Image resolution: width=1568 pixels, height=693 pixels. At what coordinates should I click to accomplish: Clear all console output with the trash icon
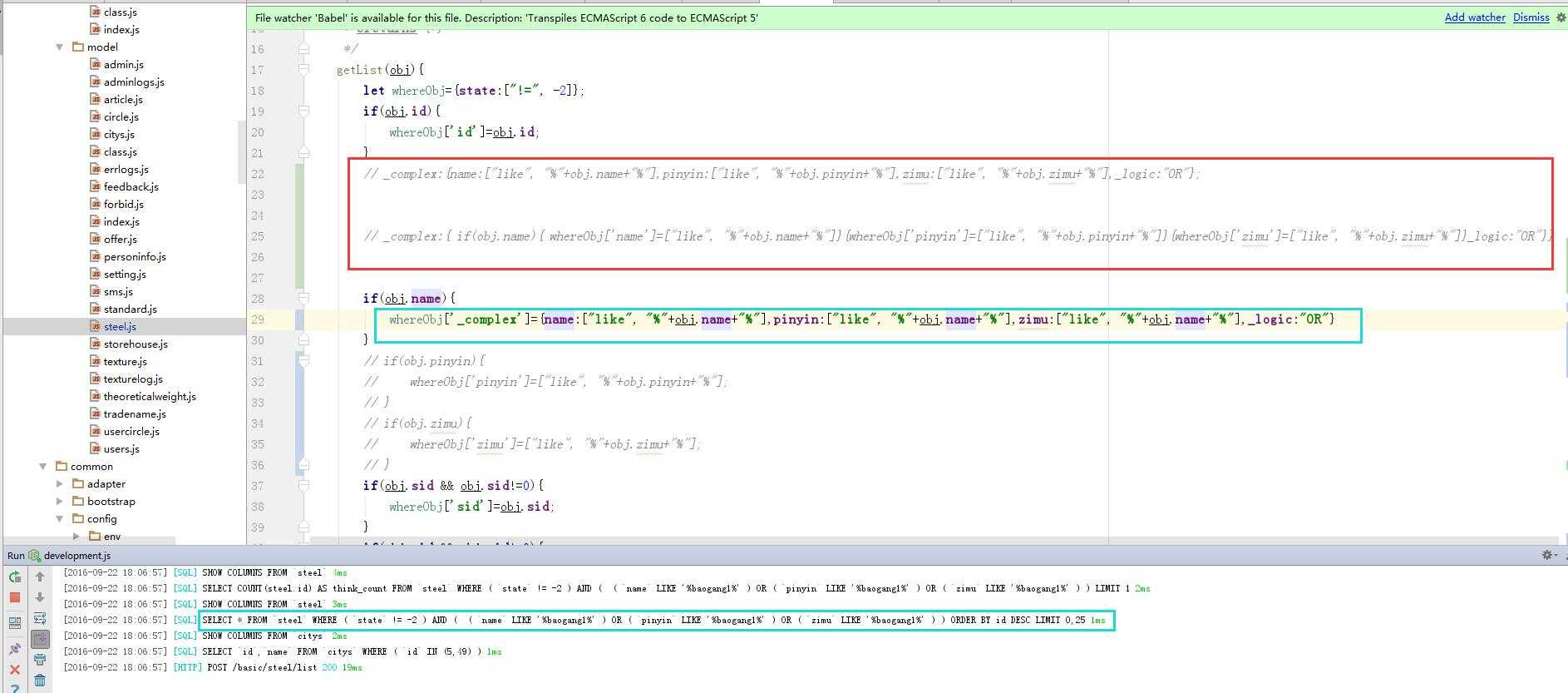40,681
